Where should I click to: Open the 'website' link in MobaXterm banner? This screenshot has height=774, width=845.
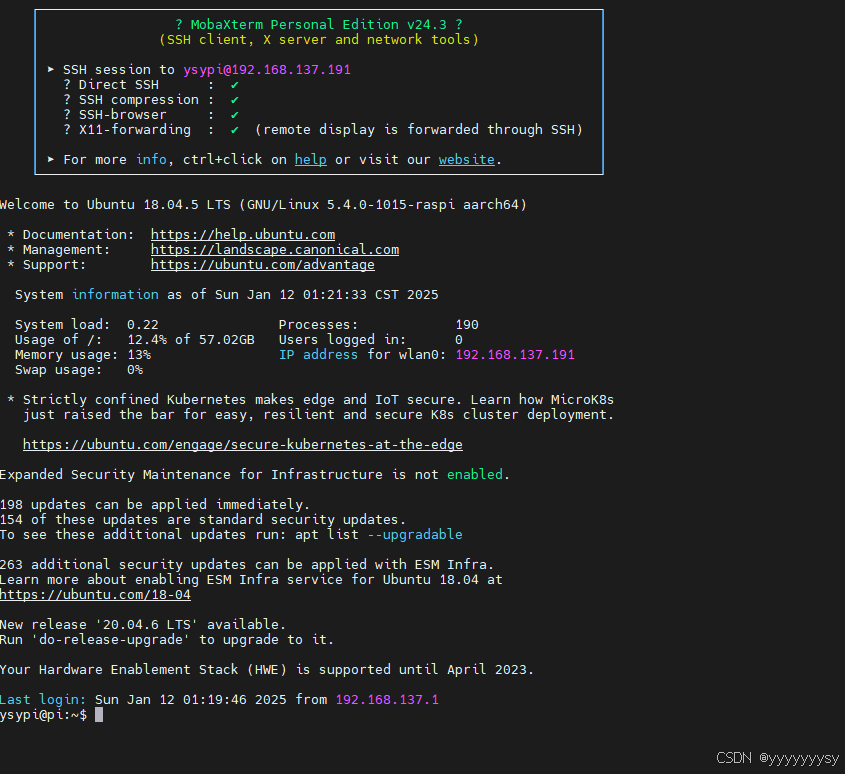(467, 160)
